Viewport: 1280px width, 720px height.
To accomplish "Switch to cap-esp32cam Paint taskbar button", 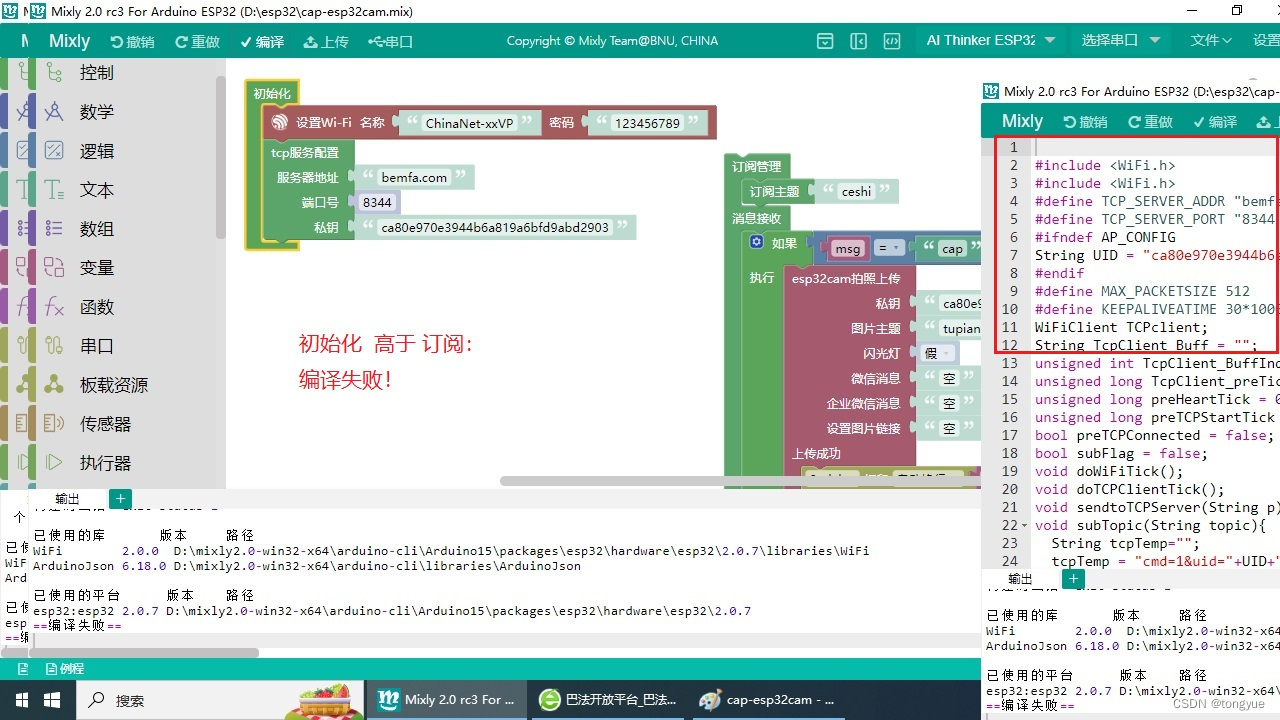I will 768,700.
